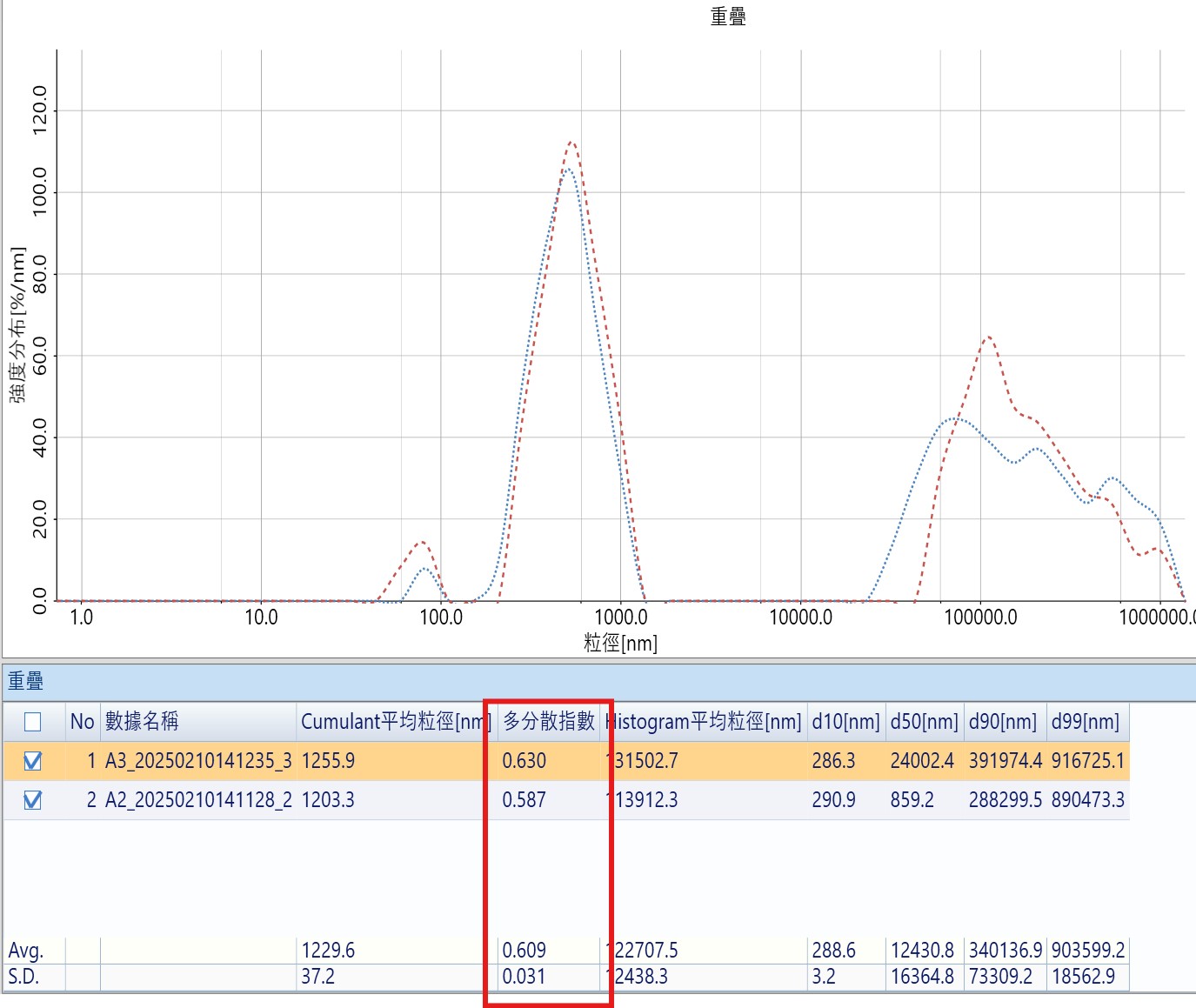Click the d50[nm] column header
This screenshot has width=1196, height=1008.
924,722
